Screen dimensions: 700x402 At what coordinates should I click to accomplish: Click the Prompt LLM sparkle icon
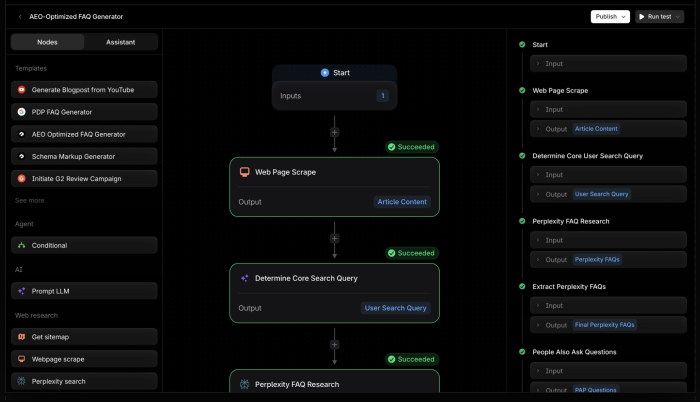21,291
